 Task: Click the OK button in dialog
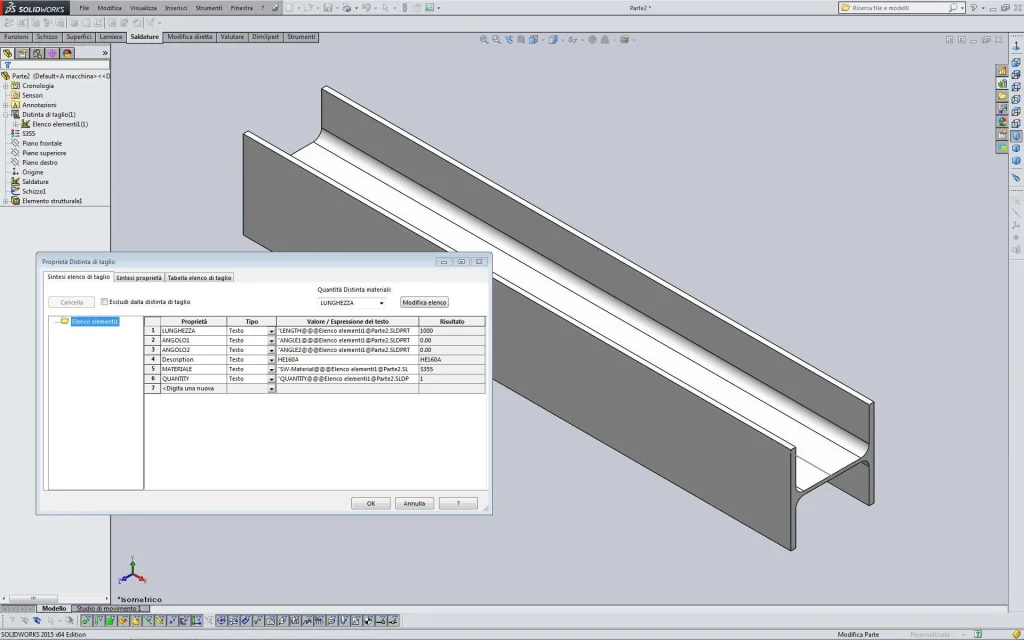coord(370,504)
